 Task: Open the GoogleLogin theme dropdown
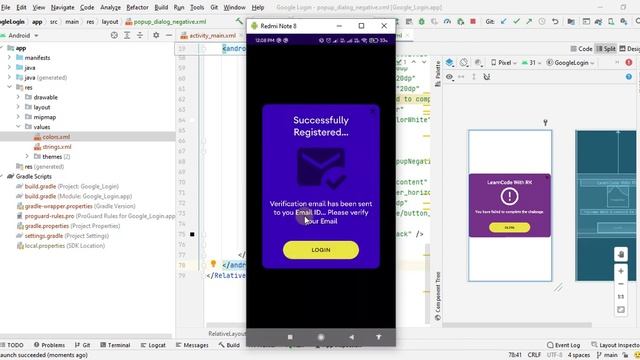pyautogui.click(x=570, y=62)
